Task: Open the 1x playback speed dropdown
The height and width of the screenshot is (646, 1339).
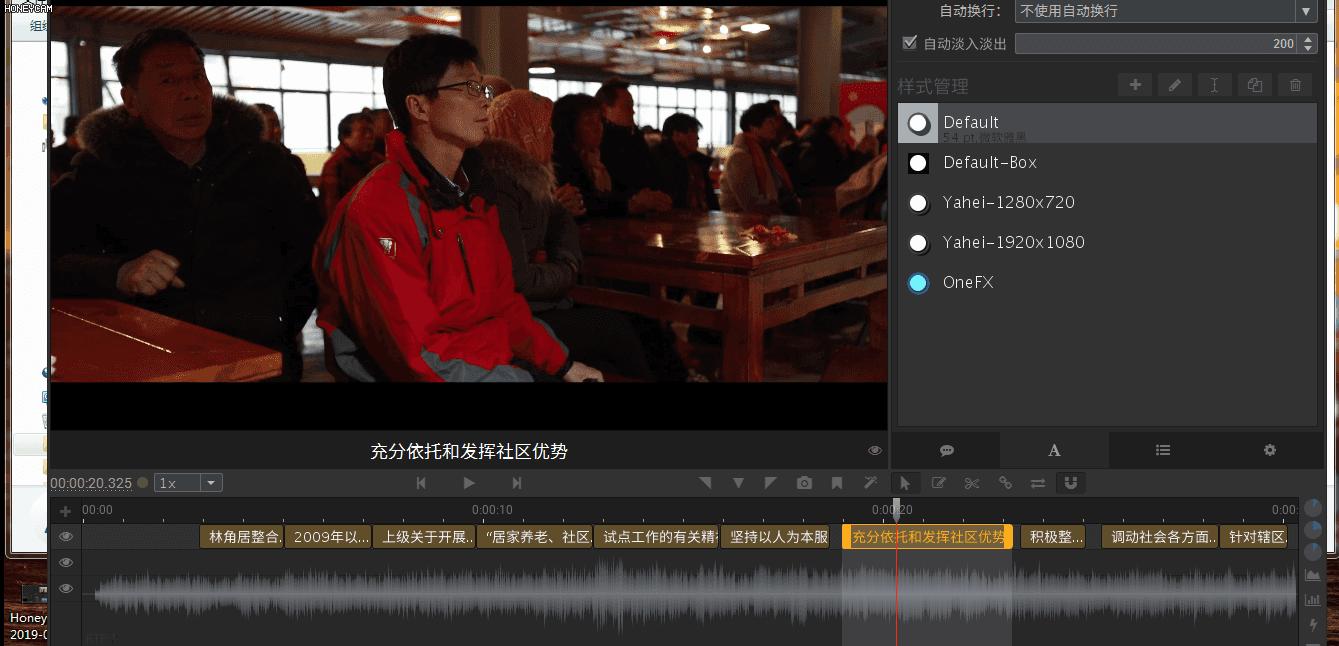Action: [x=188, y=483]
